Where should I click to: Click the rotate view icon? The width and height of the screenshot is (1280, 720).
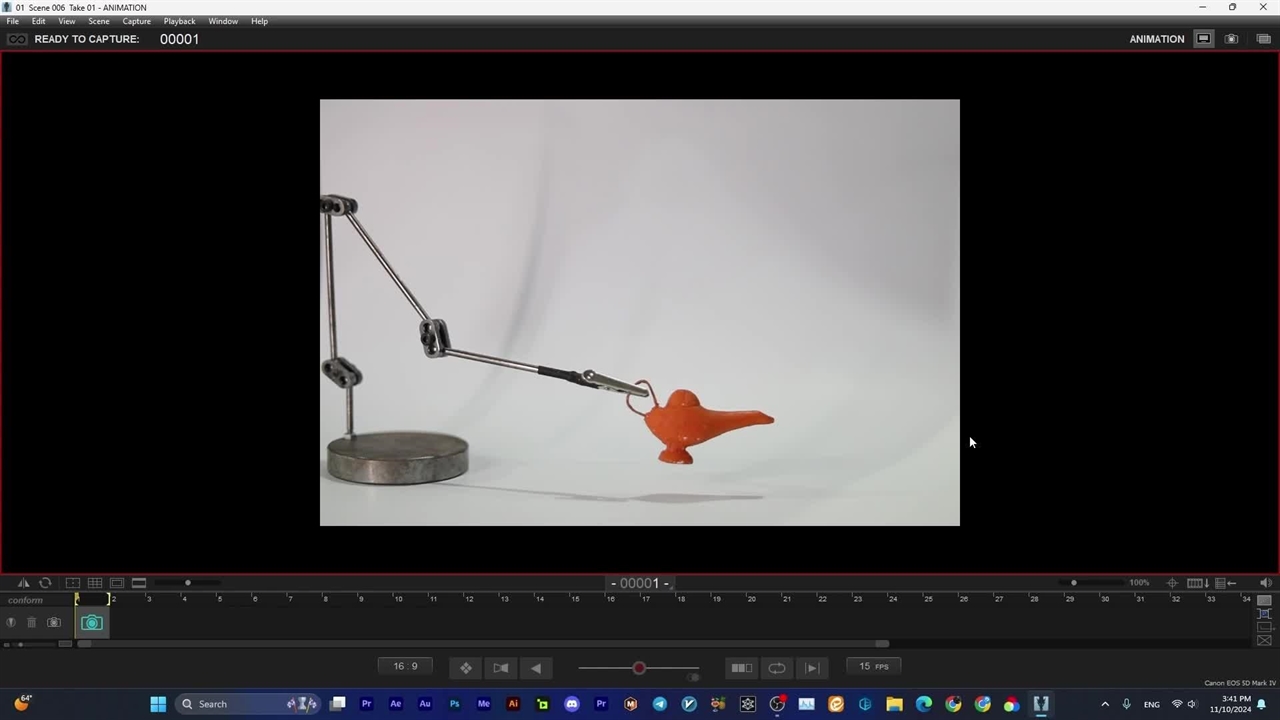pyautogui.click(x=45, y=583)
